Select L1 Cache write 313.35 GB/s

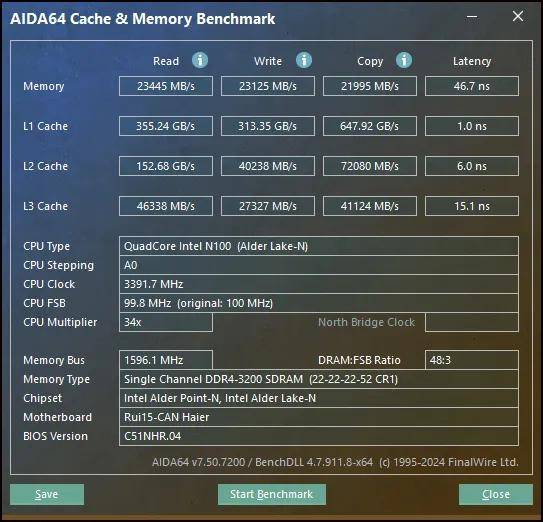[x=268, y=126]
